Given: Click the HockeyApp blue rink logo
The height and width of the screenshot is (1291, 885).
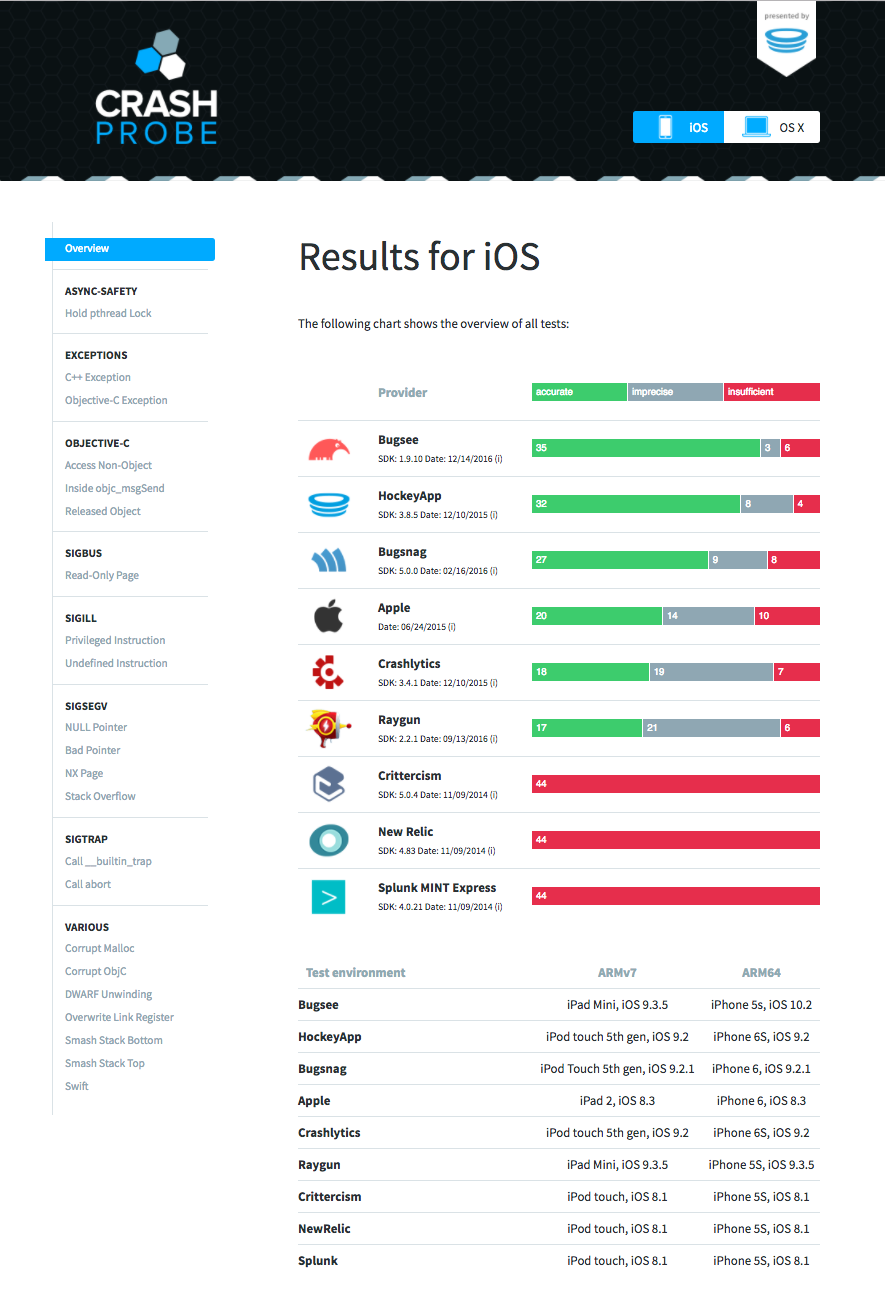Looking at the screenshot, I should (x=329, y=506).
